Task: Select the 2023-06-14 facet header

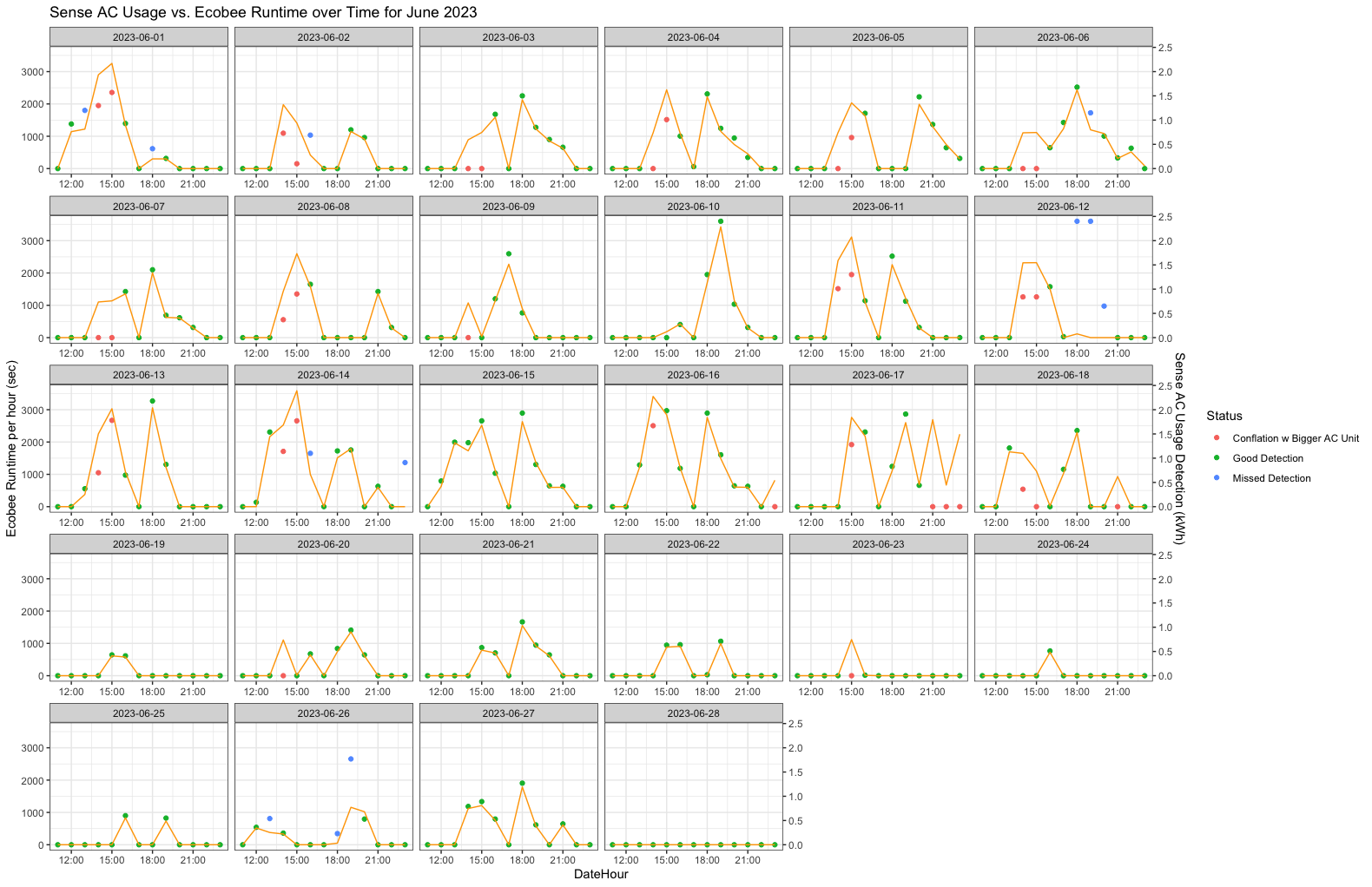Action: [x=324, y=375]
